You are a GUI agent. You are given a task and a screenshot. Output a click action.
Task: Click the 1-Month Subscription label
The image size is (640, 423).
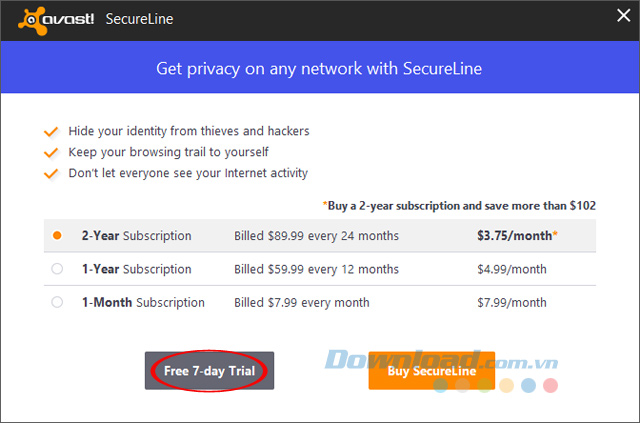(143, 302)
